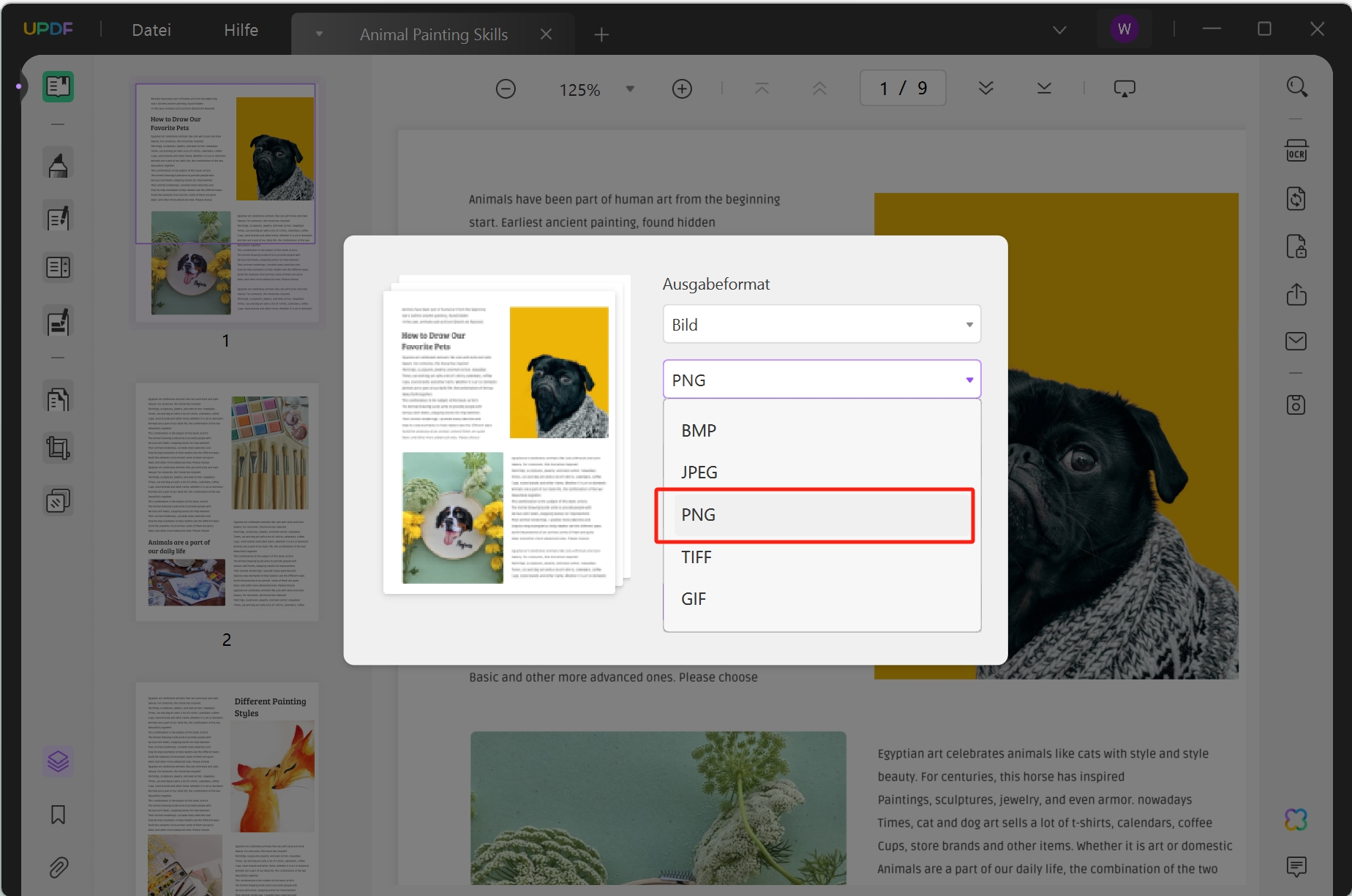The height and width of the screenshot is (896, 1352).
Task: Select the highlighter annotation tool
Action: pos(58,163)
